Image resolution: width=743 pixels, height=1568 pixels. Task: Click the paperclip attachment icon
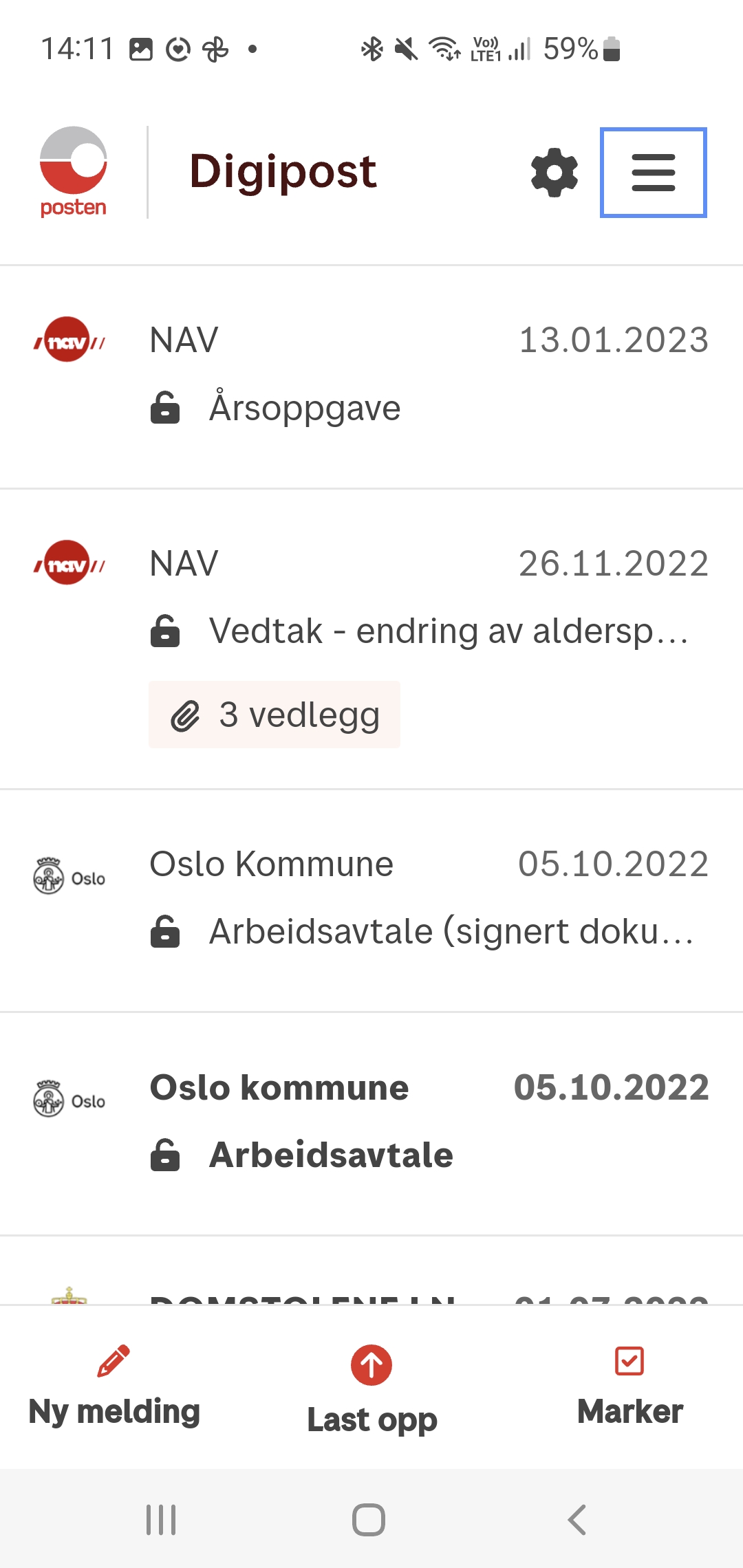[184, 715]
